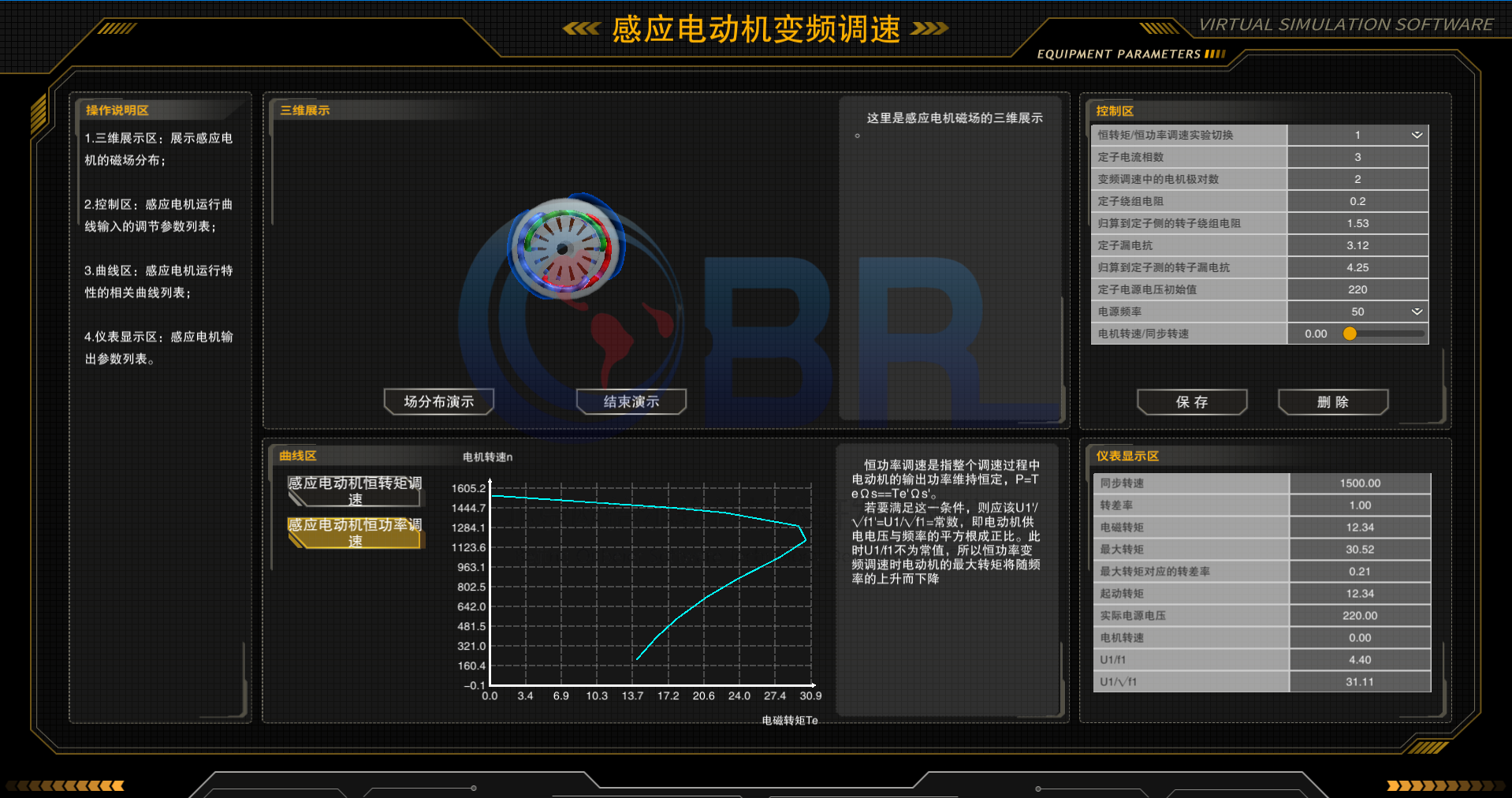
Task: Click the speed-torque curve peak point
Action: click(x=805, y=540)
